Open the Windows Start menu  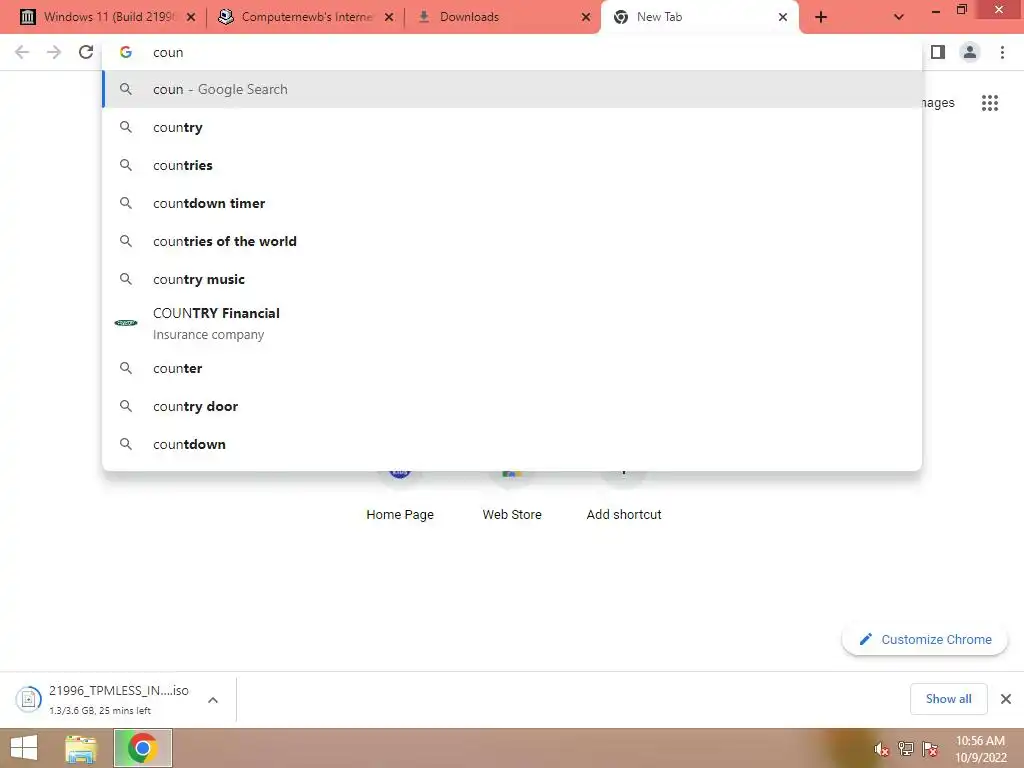click(x=25, y=748)
